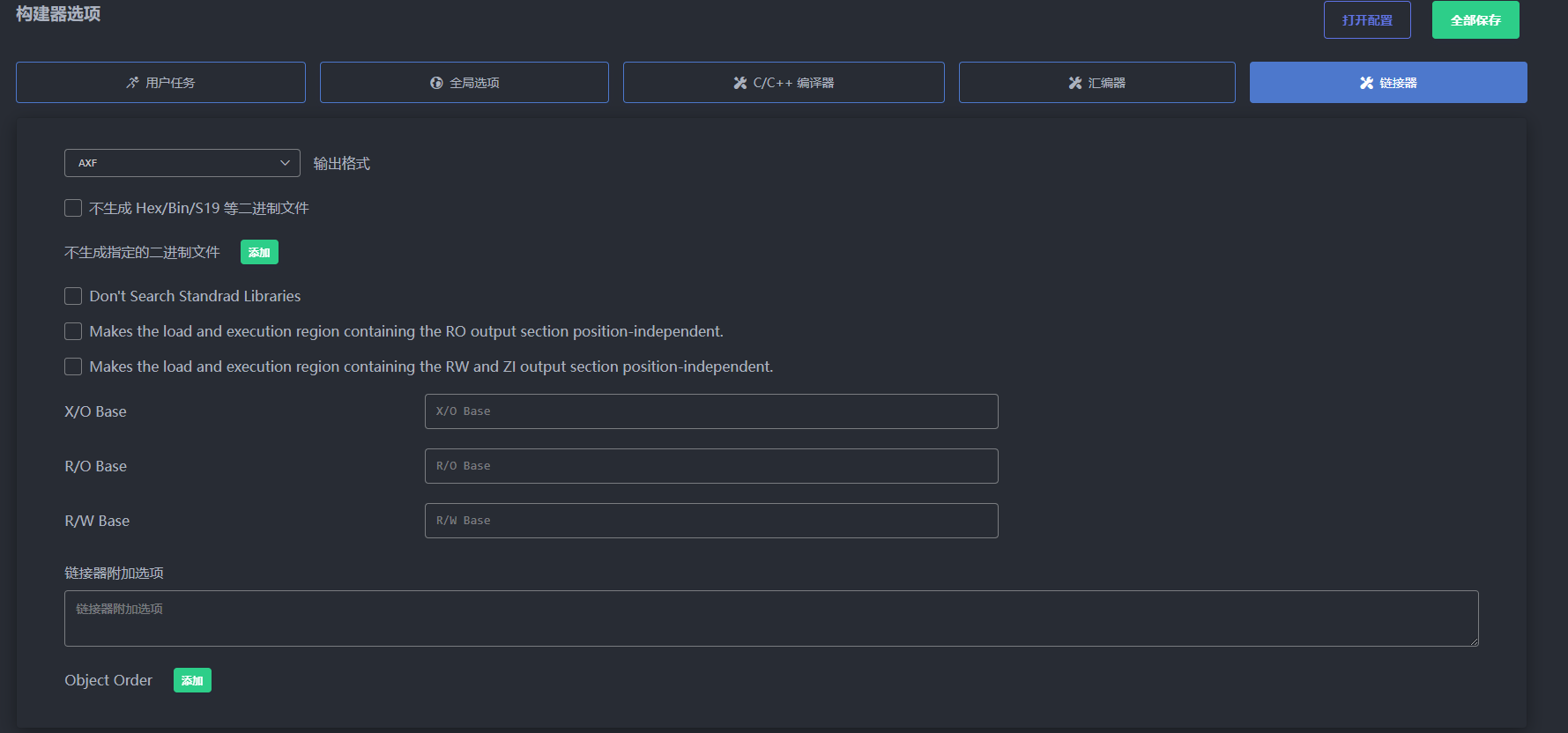This screenshot has width=1568, height=733.
Task: Select the 汇编器 tab
Action: point(1096,82)
